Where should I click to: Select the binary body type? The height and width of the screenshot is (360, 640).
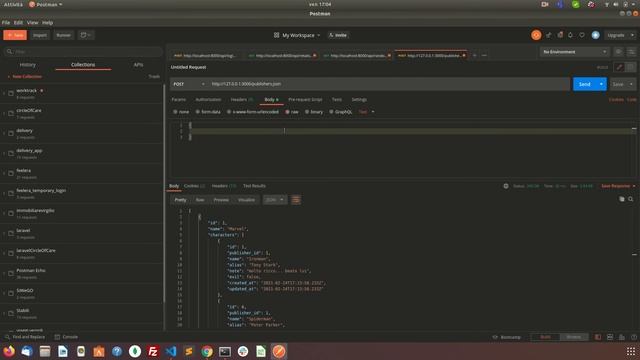(x=314, y=112)
